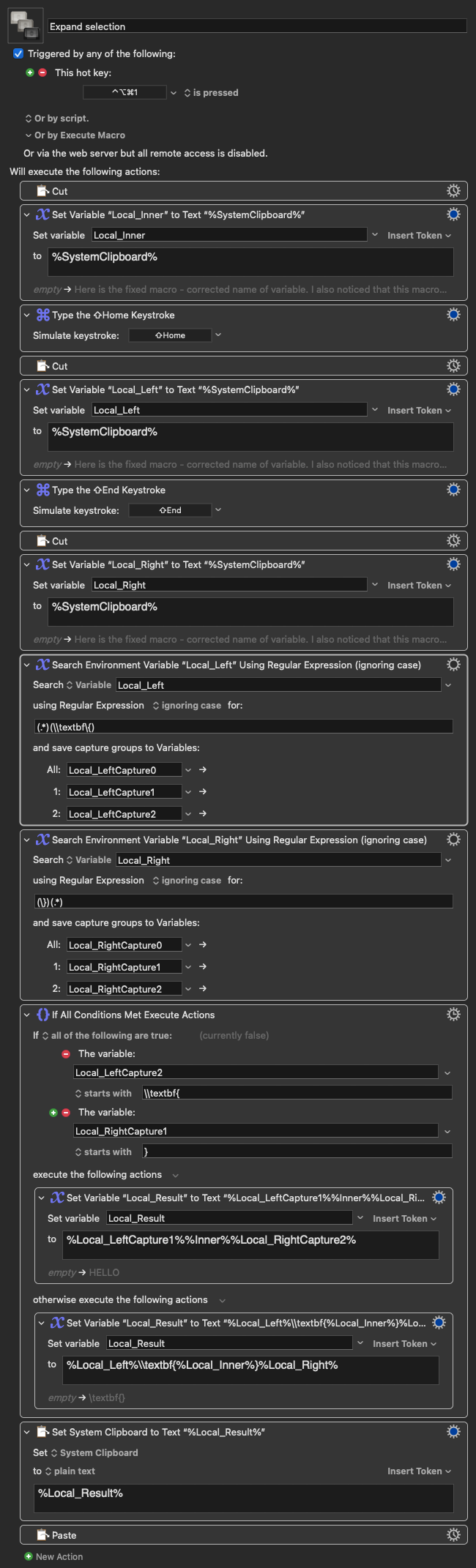The width and height of the screenshot is (476, 1568).
Task: Open the gear menu for Set Variable "Local_Inner" action
Action: (453, 214)
